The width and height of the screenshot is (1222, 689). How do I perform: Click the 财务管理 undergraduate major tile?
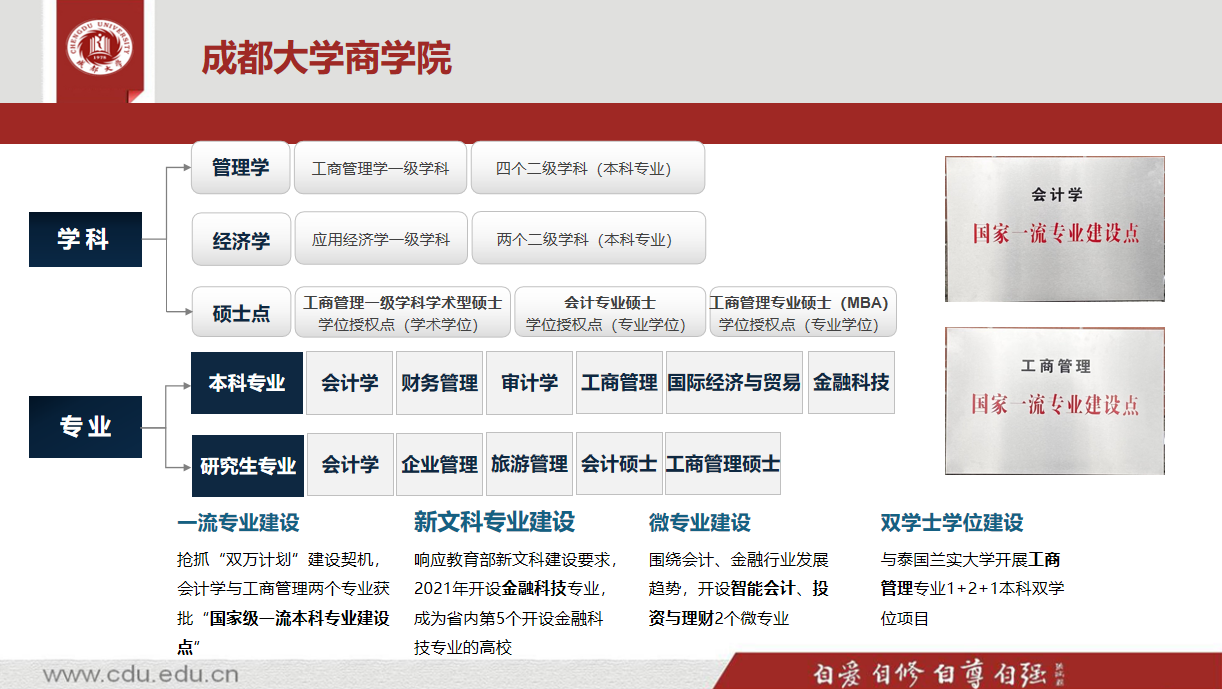pyautogui.click(x=439, y=383)
